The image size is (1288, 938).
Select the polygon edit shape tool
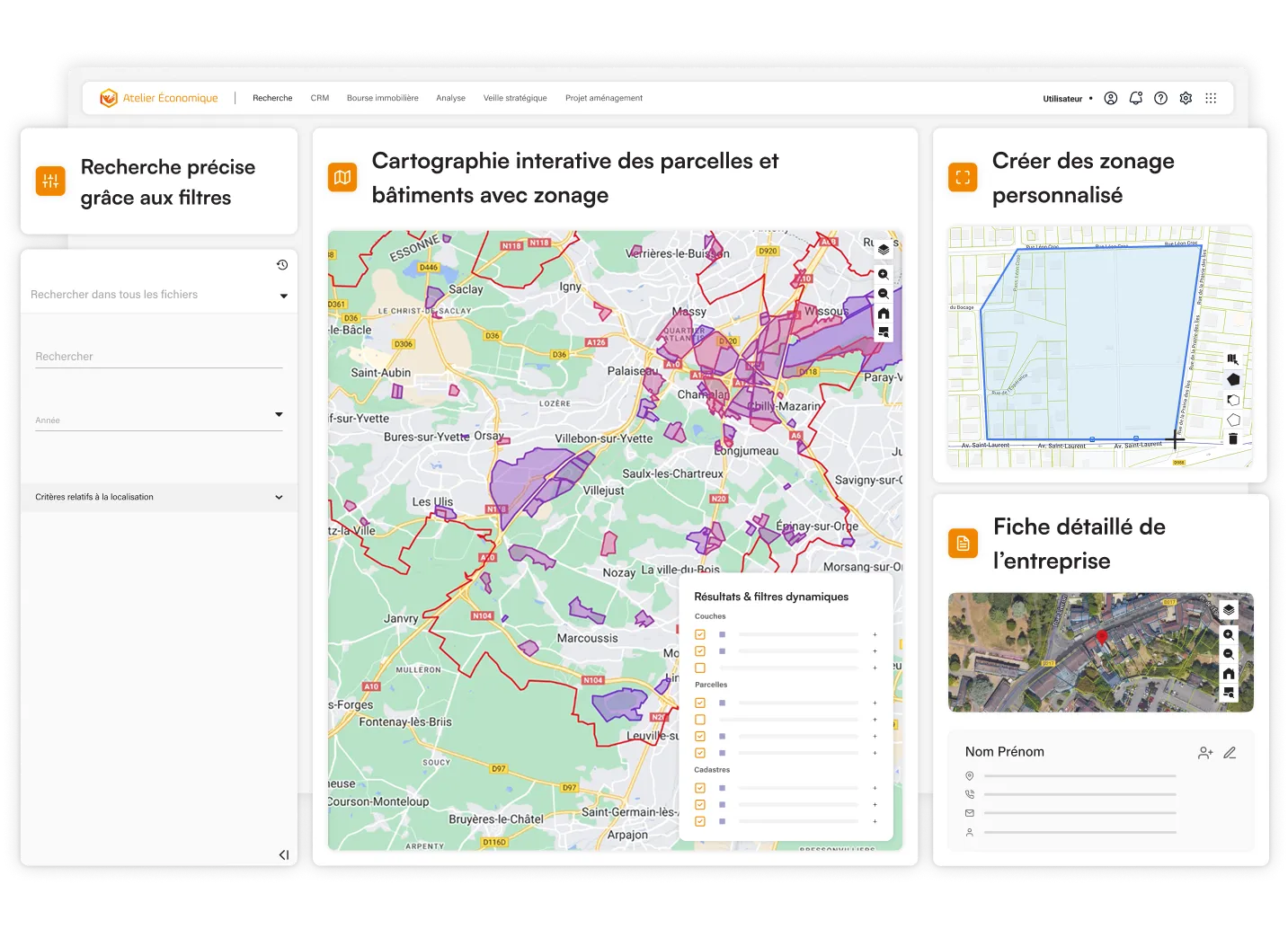pos(1233,400)
